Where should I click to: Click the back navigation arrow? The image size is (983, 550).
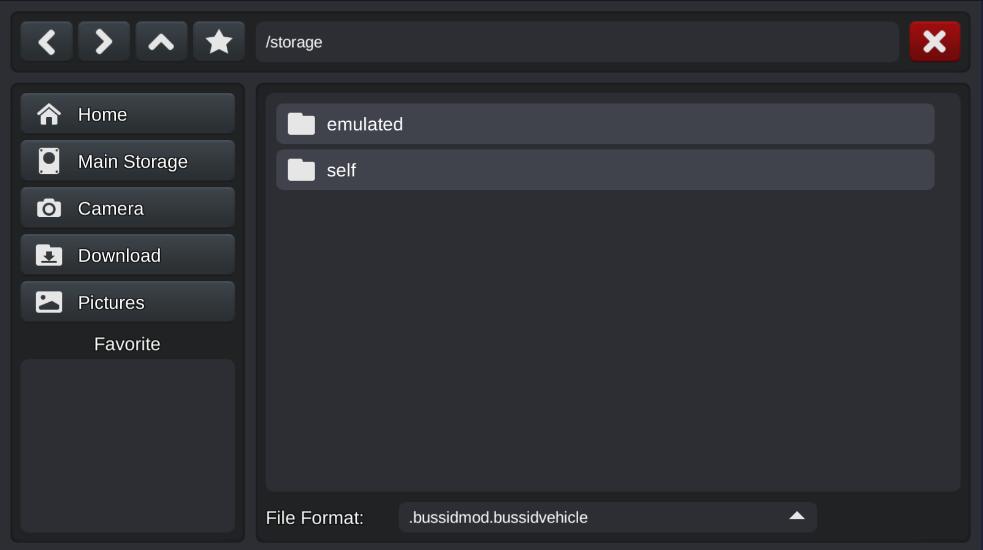click(47, 42)
